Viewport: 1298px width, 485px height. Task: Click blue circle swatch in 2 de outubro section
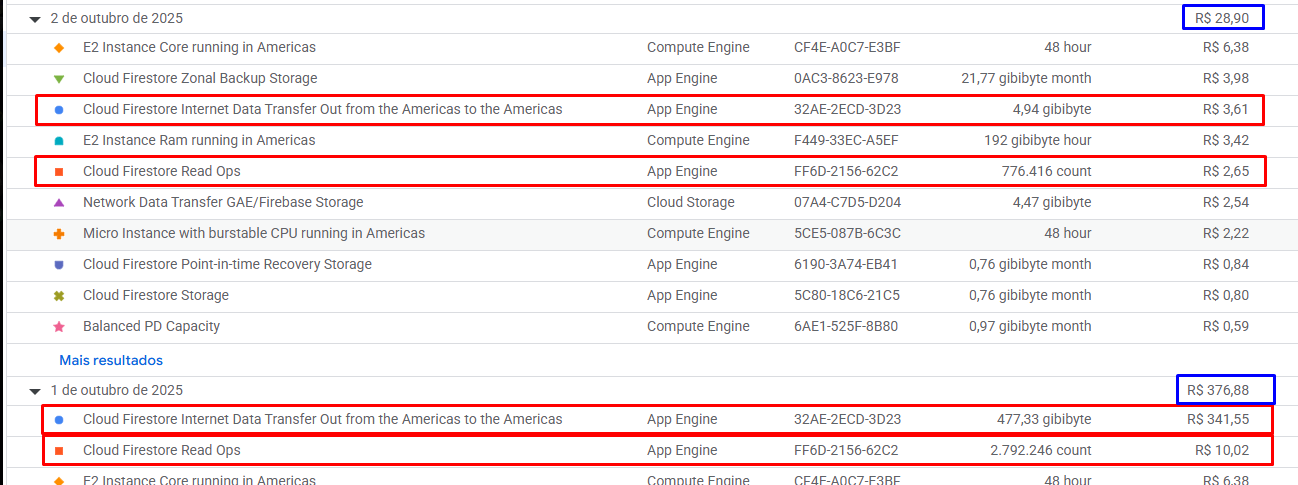(x=59, y=110)
